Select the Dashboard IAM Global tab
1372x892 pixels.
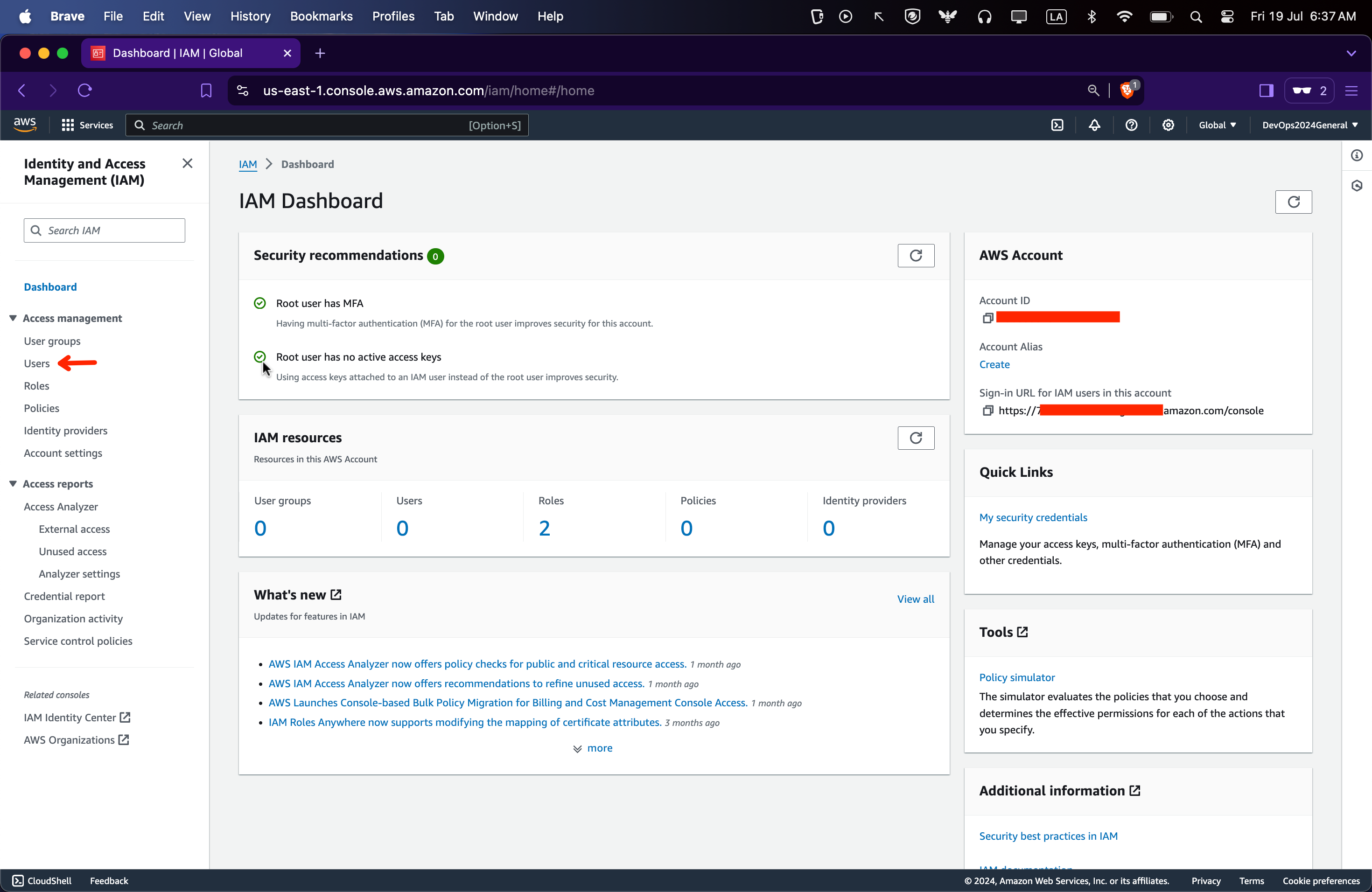click(190, 53)
